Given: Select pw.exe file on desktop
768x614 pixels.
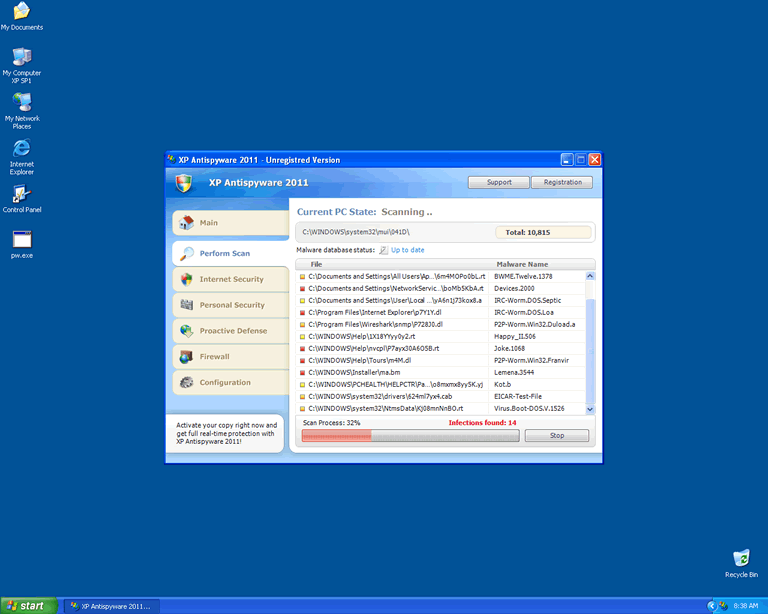Looking at the screenshot, I should coord(21,240).
